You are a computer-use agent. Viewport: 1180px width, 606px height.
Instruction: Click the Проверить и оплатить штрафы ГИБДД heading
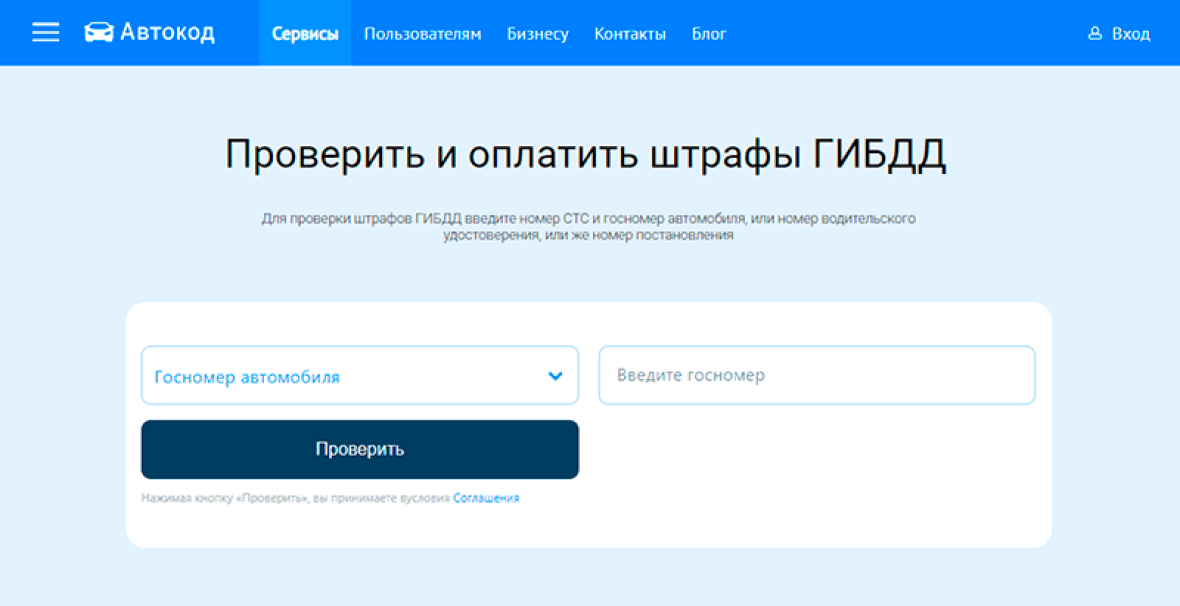(x=585, y=155)
